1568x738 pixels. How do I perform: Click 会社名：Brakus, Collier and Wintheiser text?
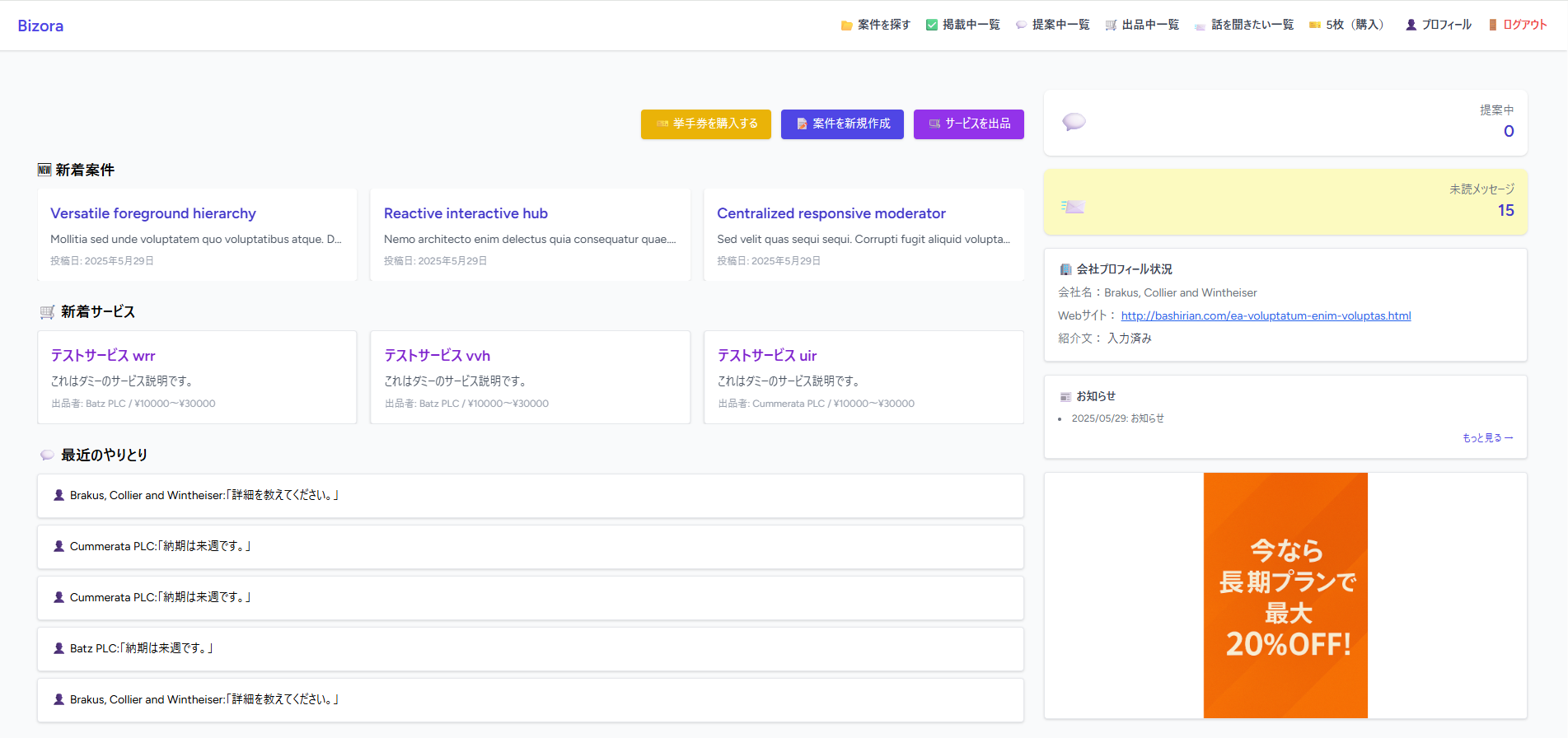pos(1158,292)
